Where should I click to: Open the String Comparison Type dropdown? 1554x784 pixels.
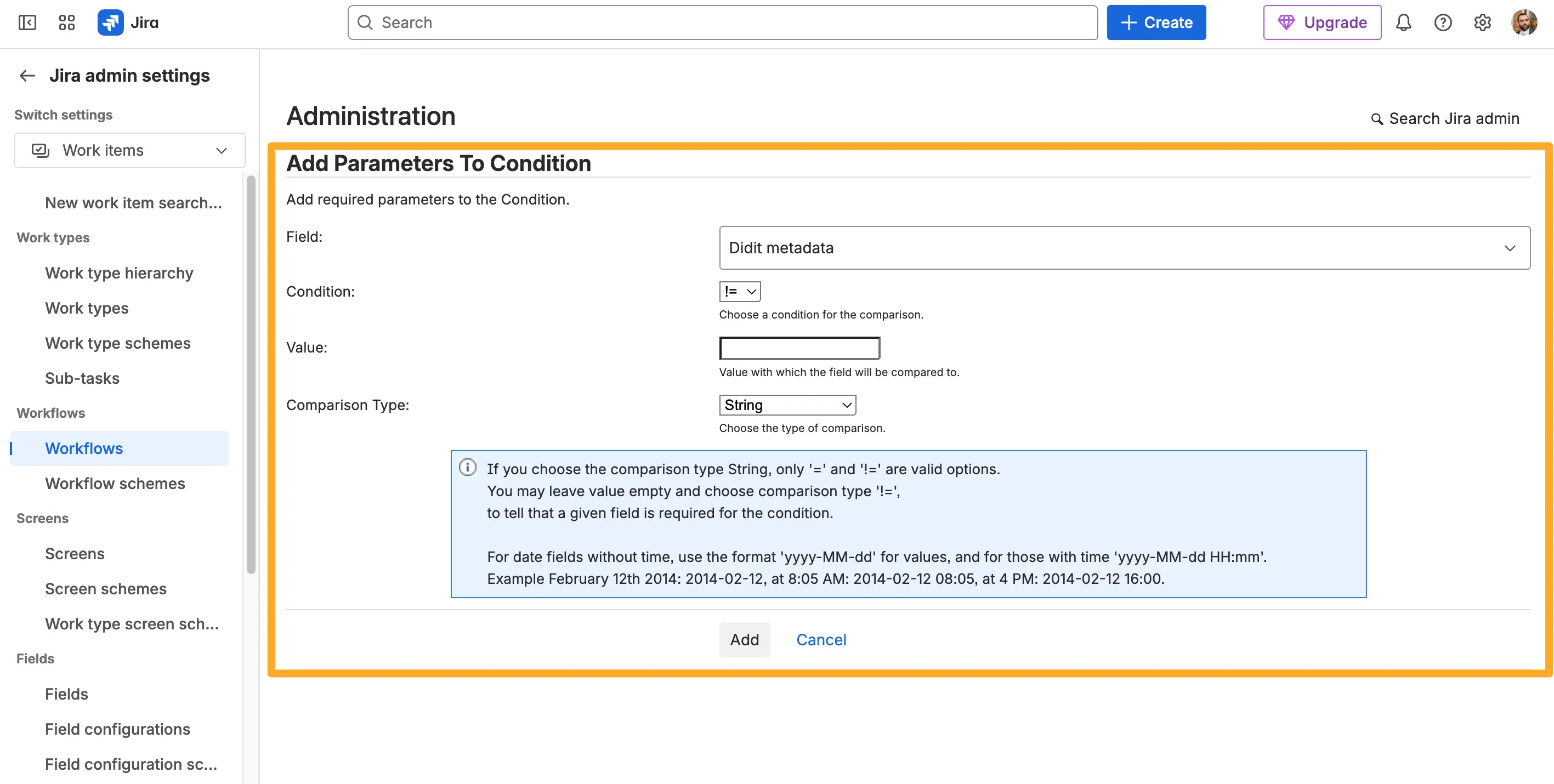(x=787, y=405)
